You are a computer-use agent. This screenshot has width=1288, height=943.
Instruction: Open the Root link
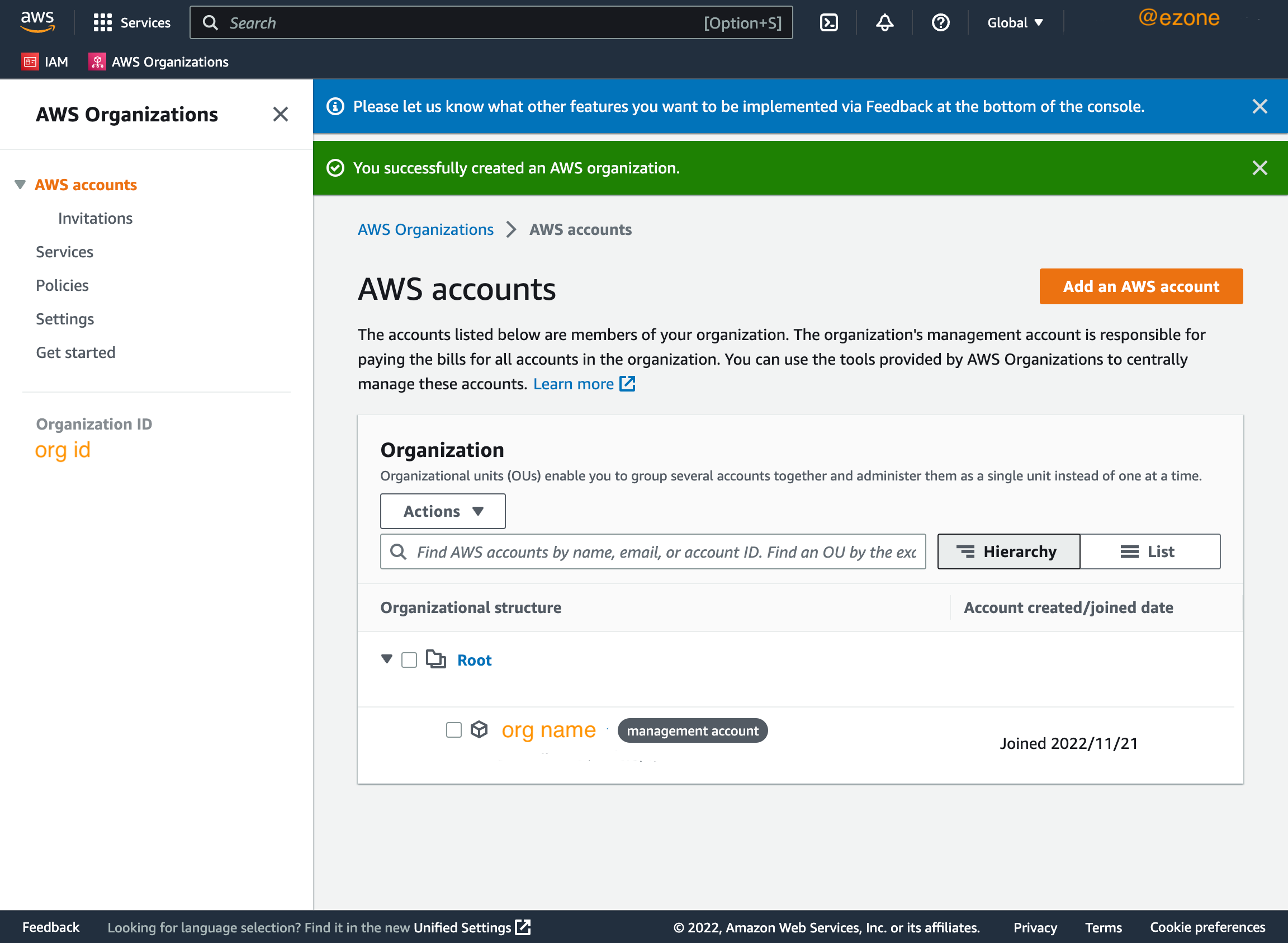point(474,660)
